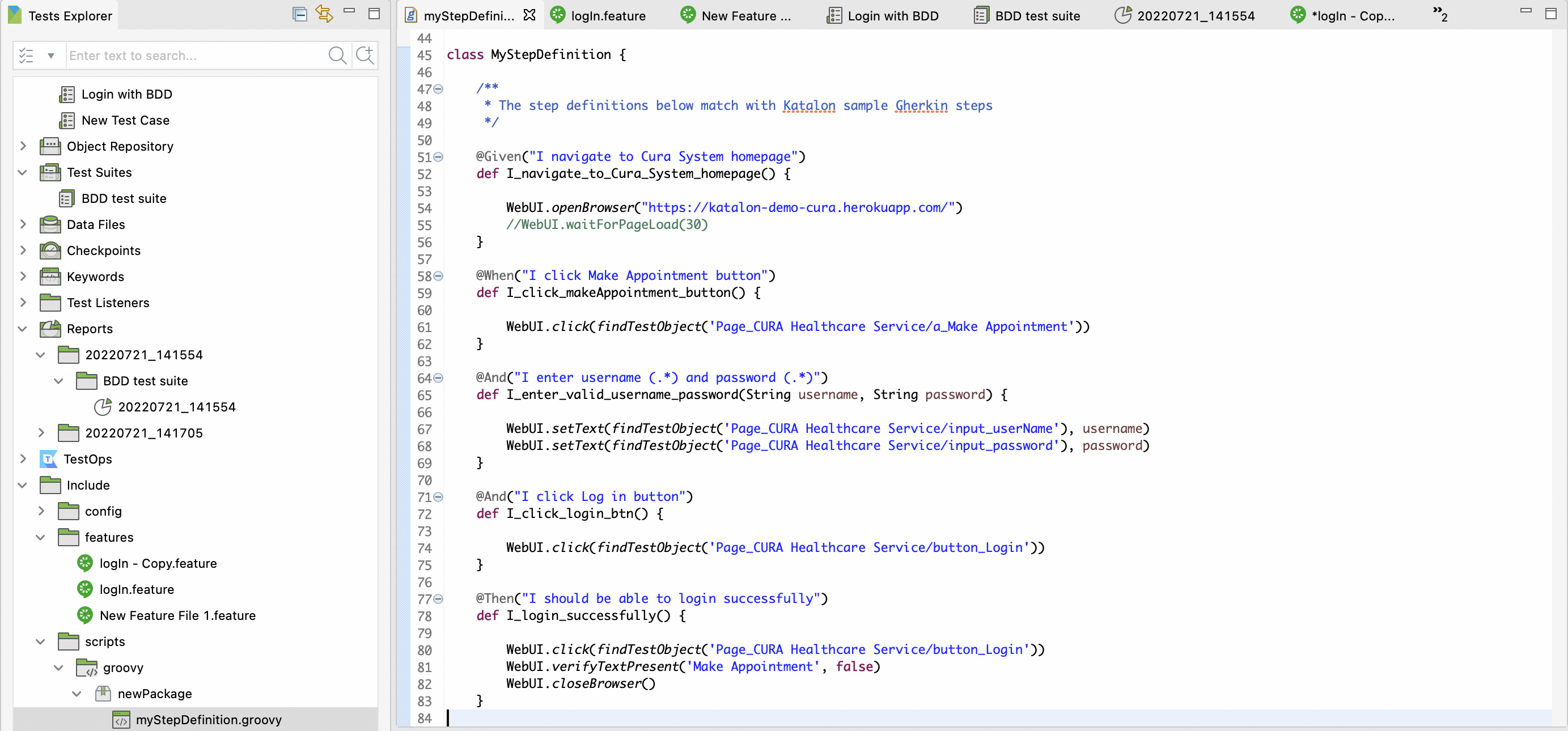
Task: Click the Login with BDD tab icon
Action: [x=833, y=15]
